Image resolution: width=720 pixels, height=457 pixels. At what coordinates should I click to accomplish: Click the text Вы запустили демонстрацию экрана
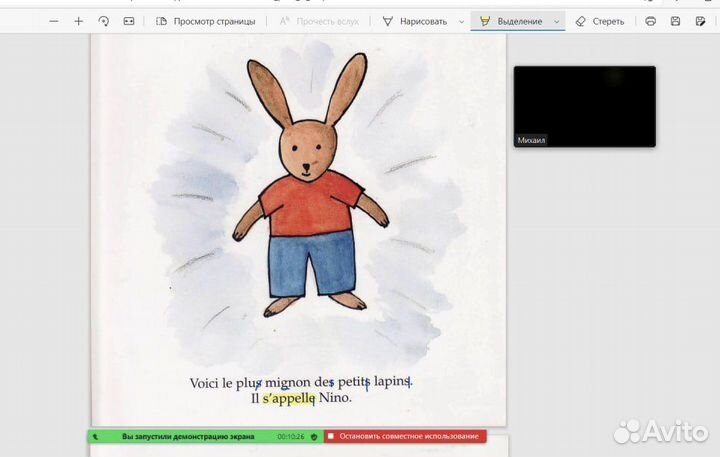coord(188,436)
